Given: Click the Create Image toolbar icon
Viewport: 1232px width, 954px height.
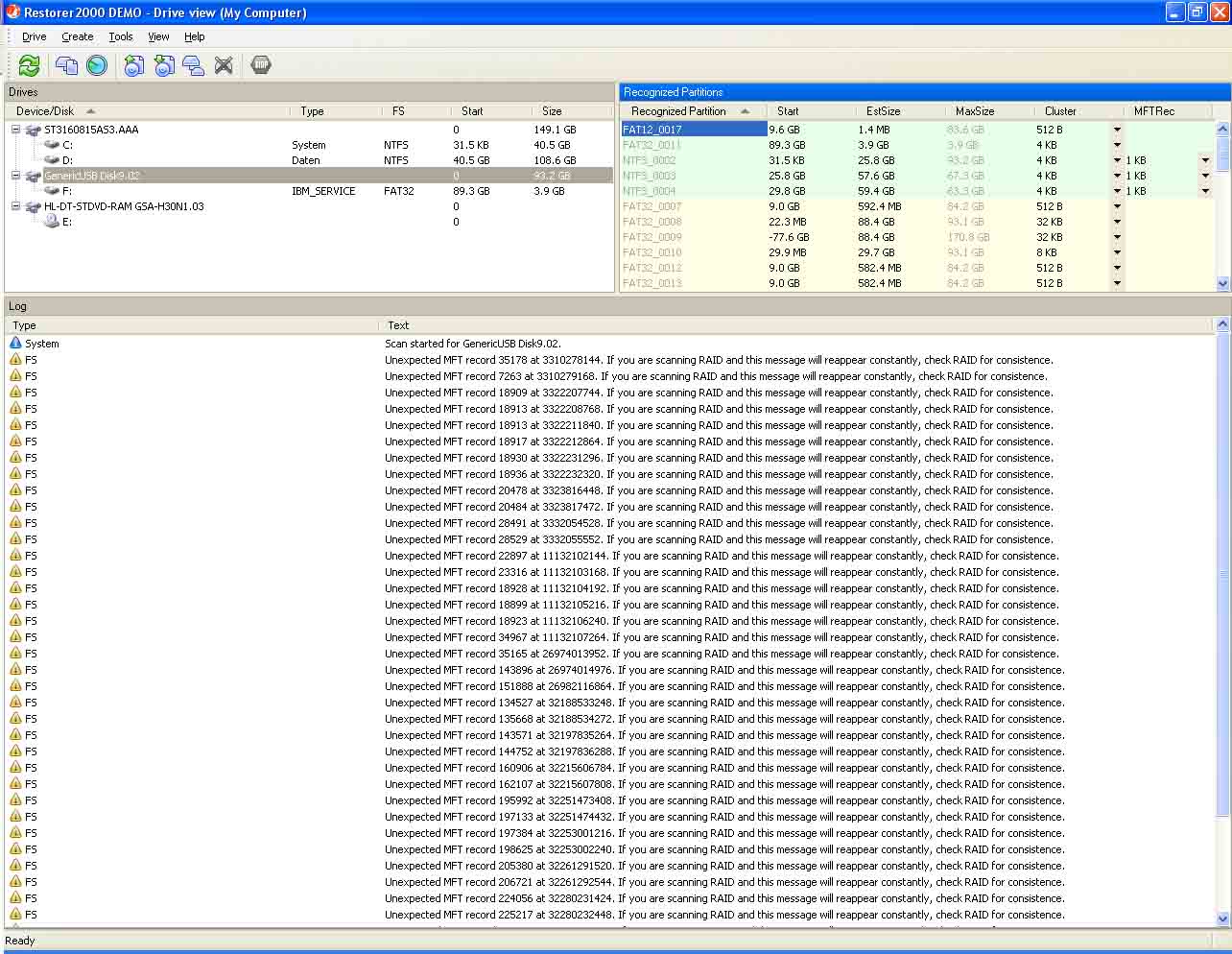Looking at the screenshot, I should point(134,65).
